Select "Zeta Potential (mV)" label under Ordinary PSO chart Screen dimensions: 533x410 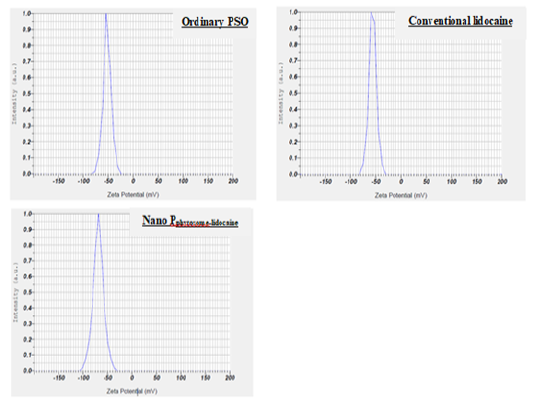pyautogui.click(x=133, y=195)
